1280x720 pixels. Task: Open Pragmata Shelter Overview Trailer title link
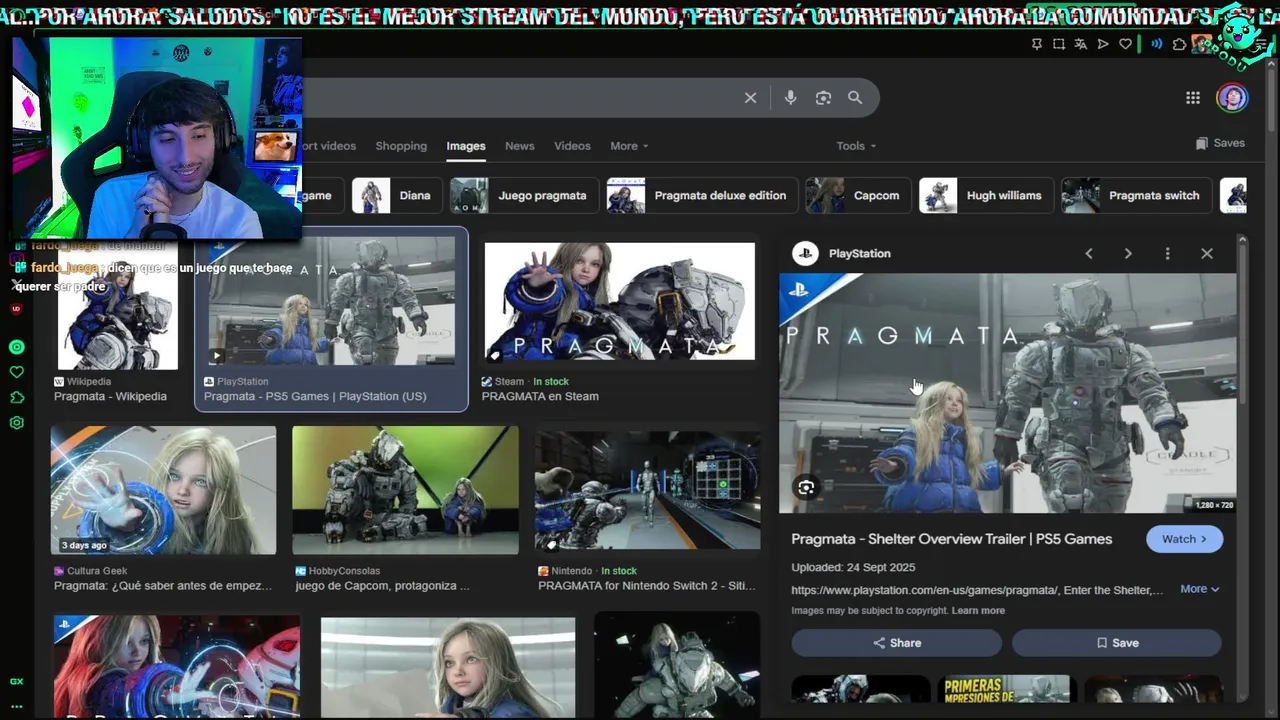[x=951, y=539]
